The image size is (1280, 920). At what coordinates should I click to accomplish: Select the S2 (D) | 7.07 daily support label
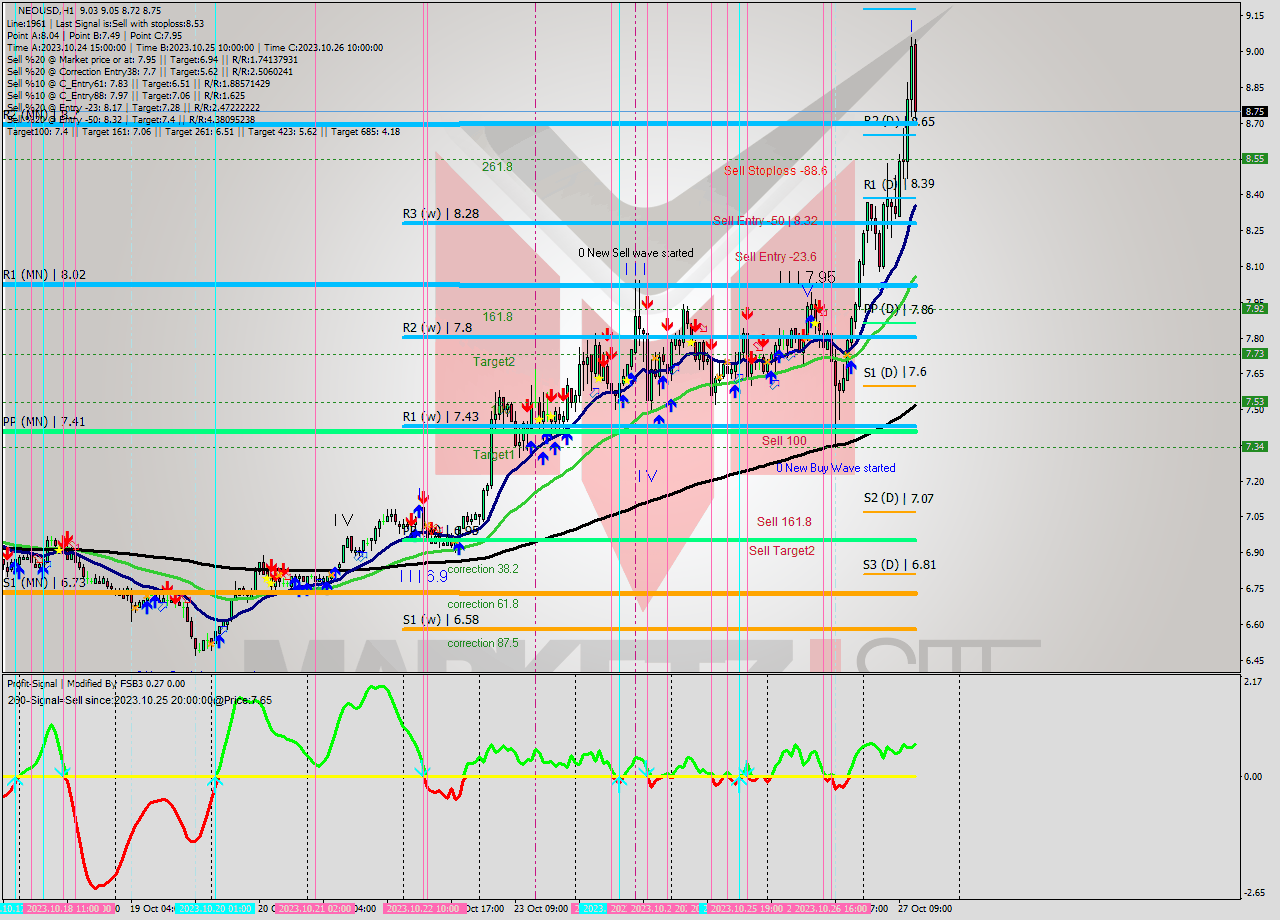pyautogui.click(x=899, y=498)
